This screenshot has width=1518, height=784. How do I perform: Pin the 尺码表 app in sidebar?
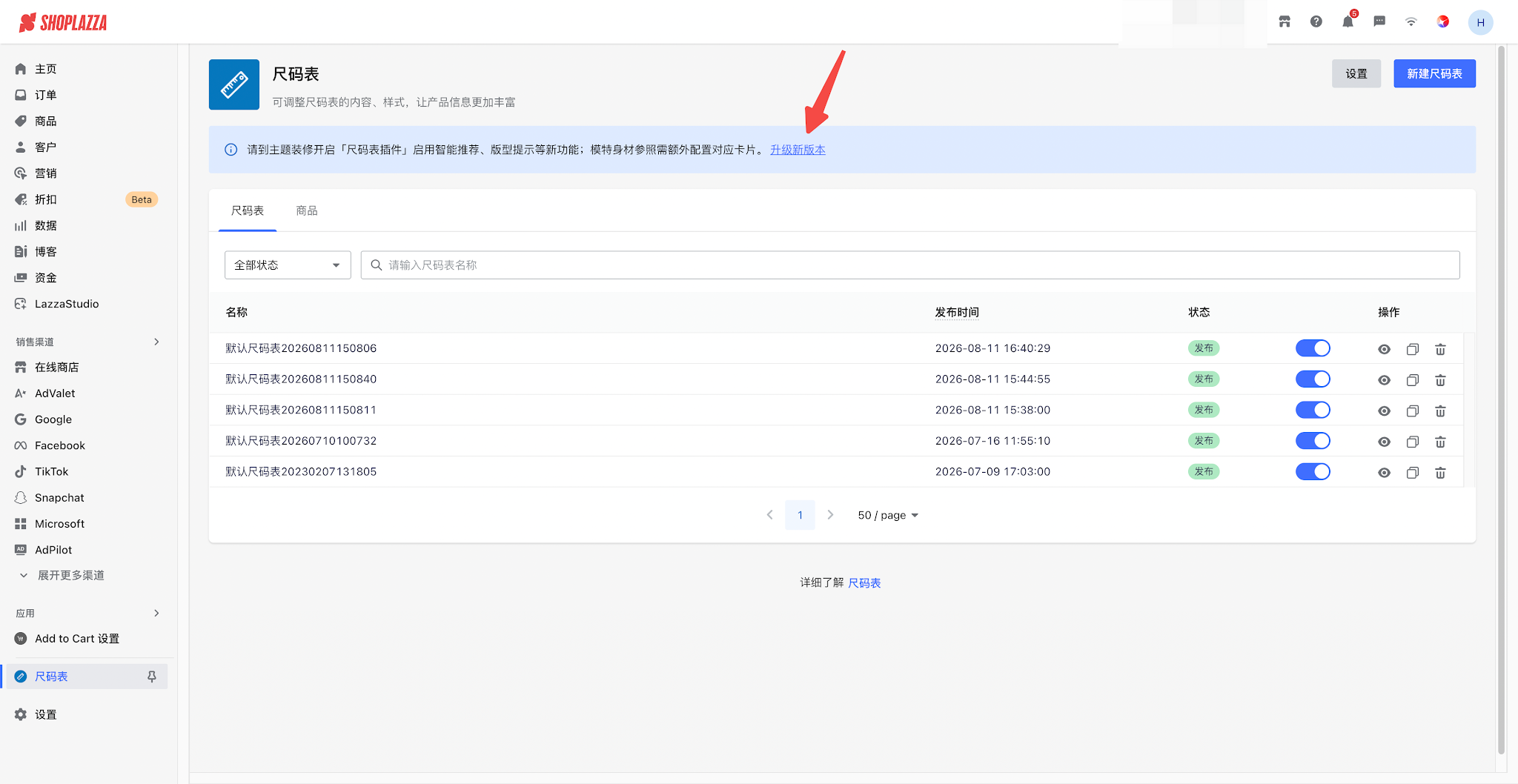click(x=152, y=677)
